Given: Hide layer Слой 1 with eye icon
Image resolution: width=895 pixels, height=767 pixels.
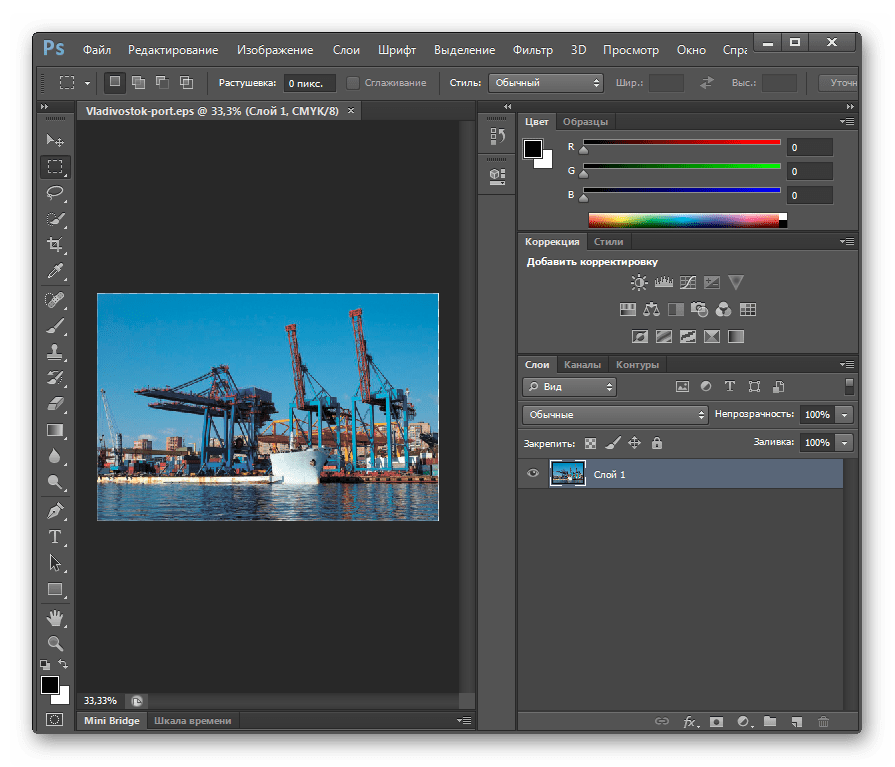Looking at the screenshot, I should (533, 474).
